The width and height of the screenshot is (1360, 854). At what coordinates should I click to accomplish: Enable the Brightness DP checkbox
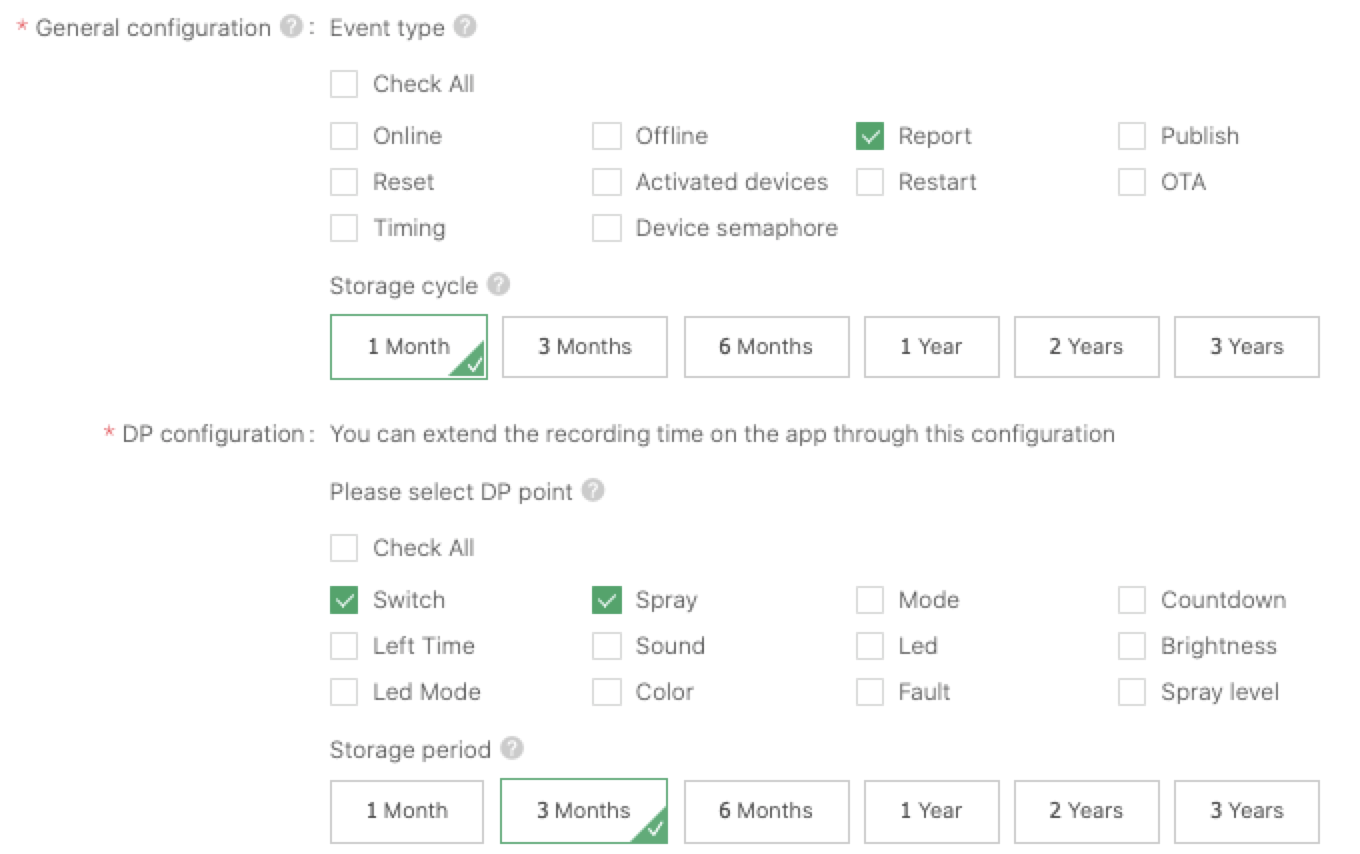(1132, 646)
